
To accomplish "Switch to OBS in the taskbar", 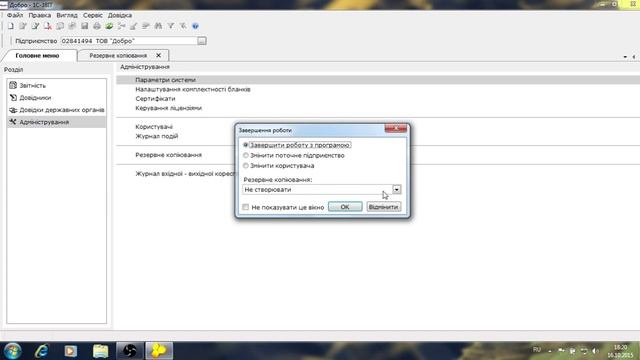I will point(130,351).
